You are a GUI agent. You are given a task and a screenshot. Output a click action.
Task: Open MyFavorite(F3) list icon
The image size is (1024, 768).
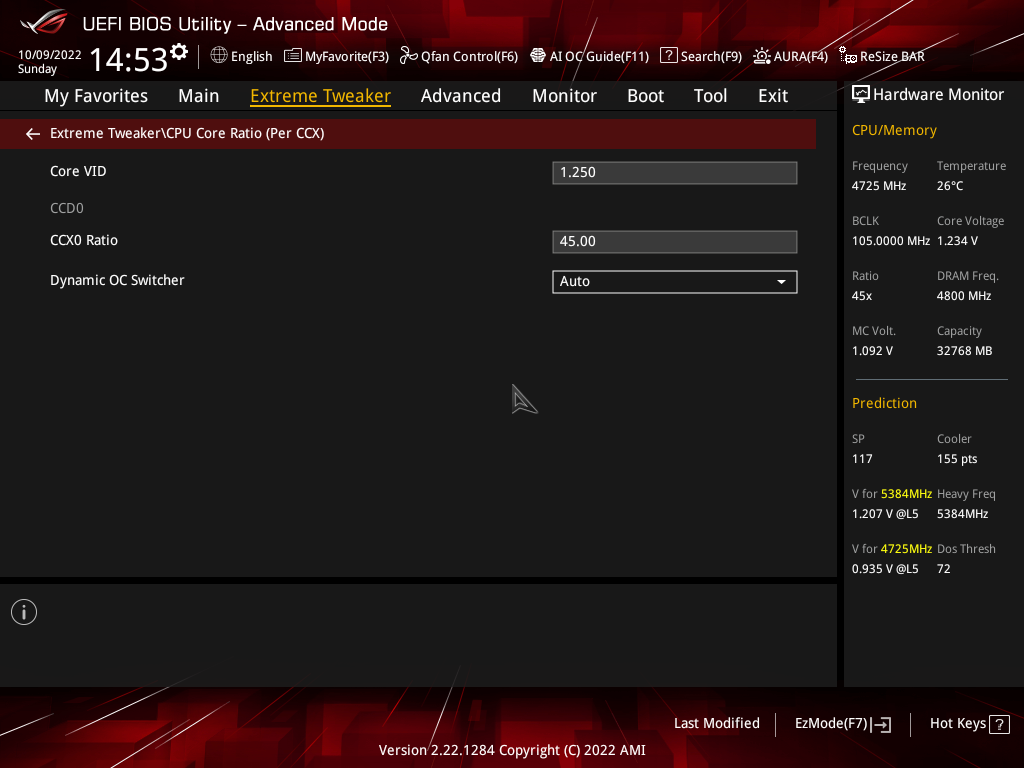point(293,56)
